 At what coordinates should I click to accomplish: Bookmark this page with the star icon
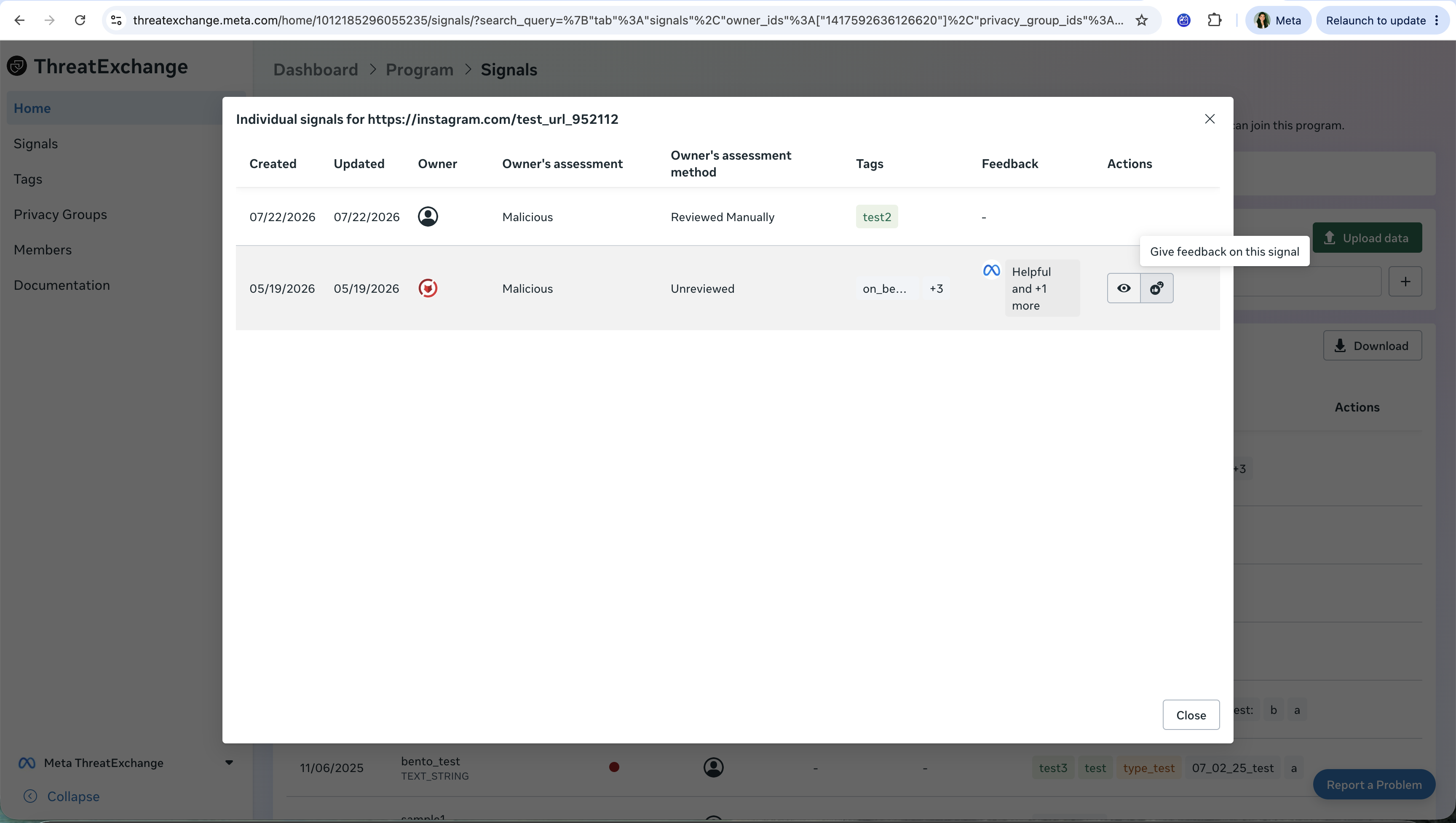[1142, 20]
